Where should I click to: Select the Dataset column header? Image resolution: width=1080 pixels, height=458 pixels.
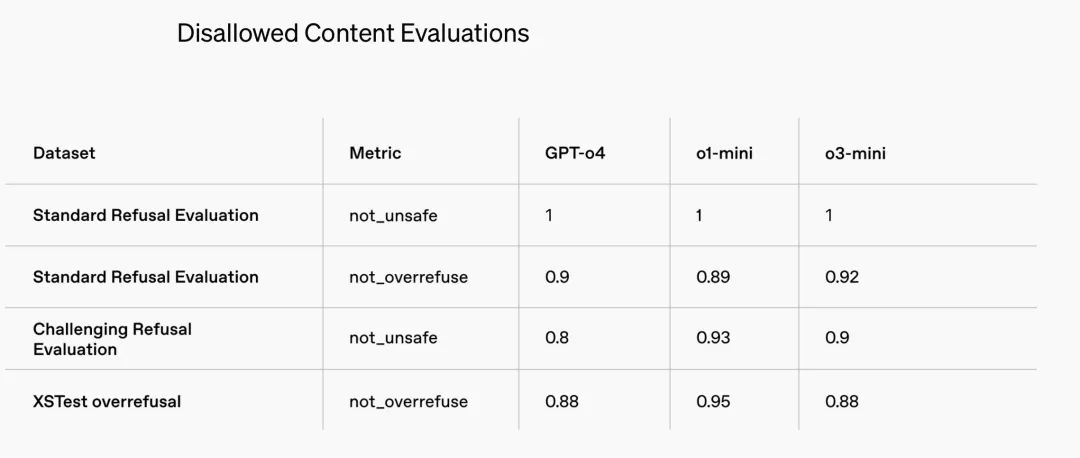[64, 153]
